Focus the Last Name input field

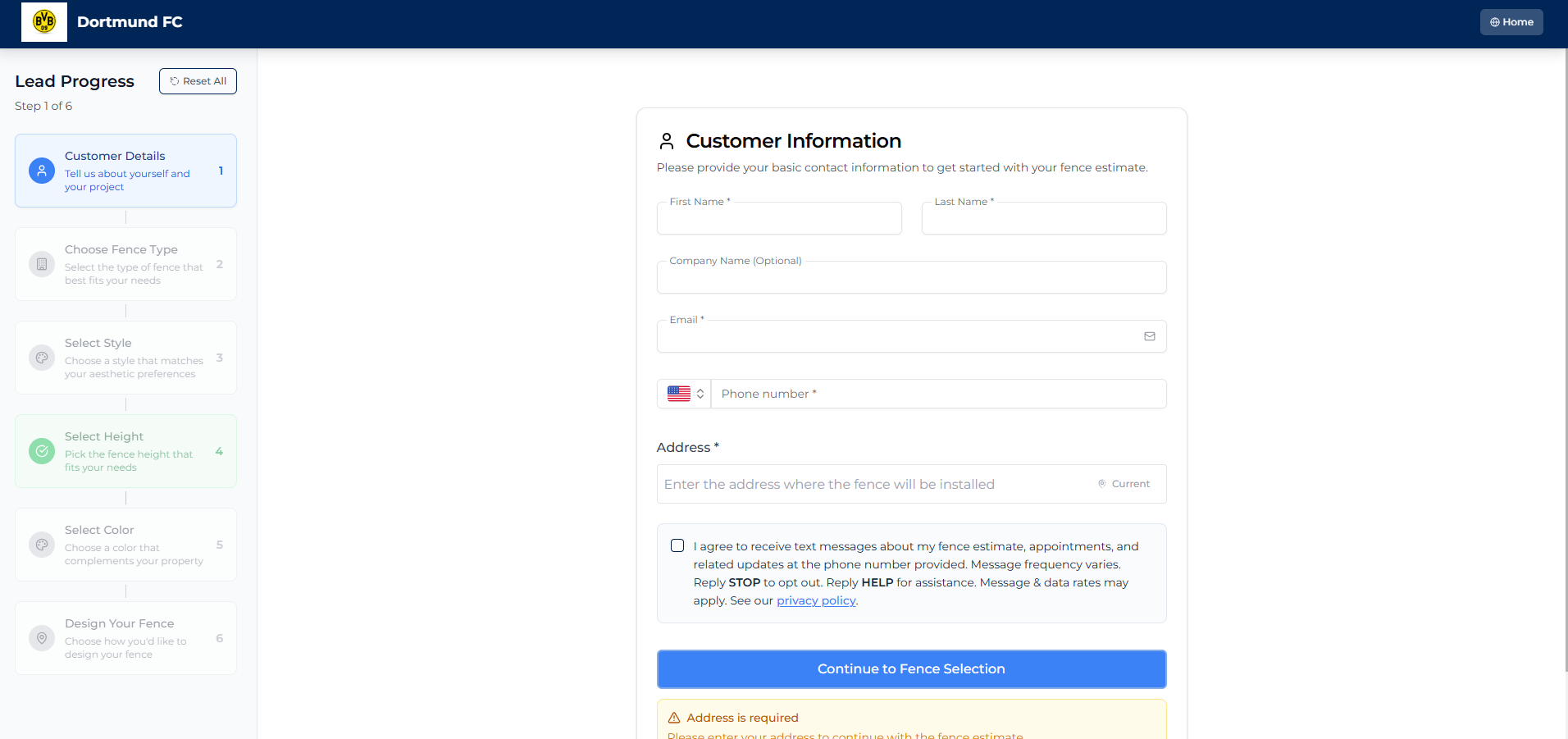point(1044,218)
